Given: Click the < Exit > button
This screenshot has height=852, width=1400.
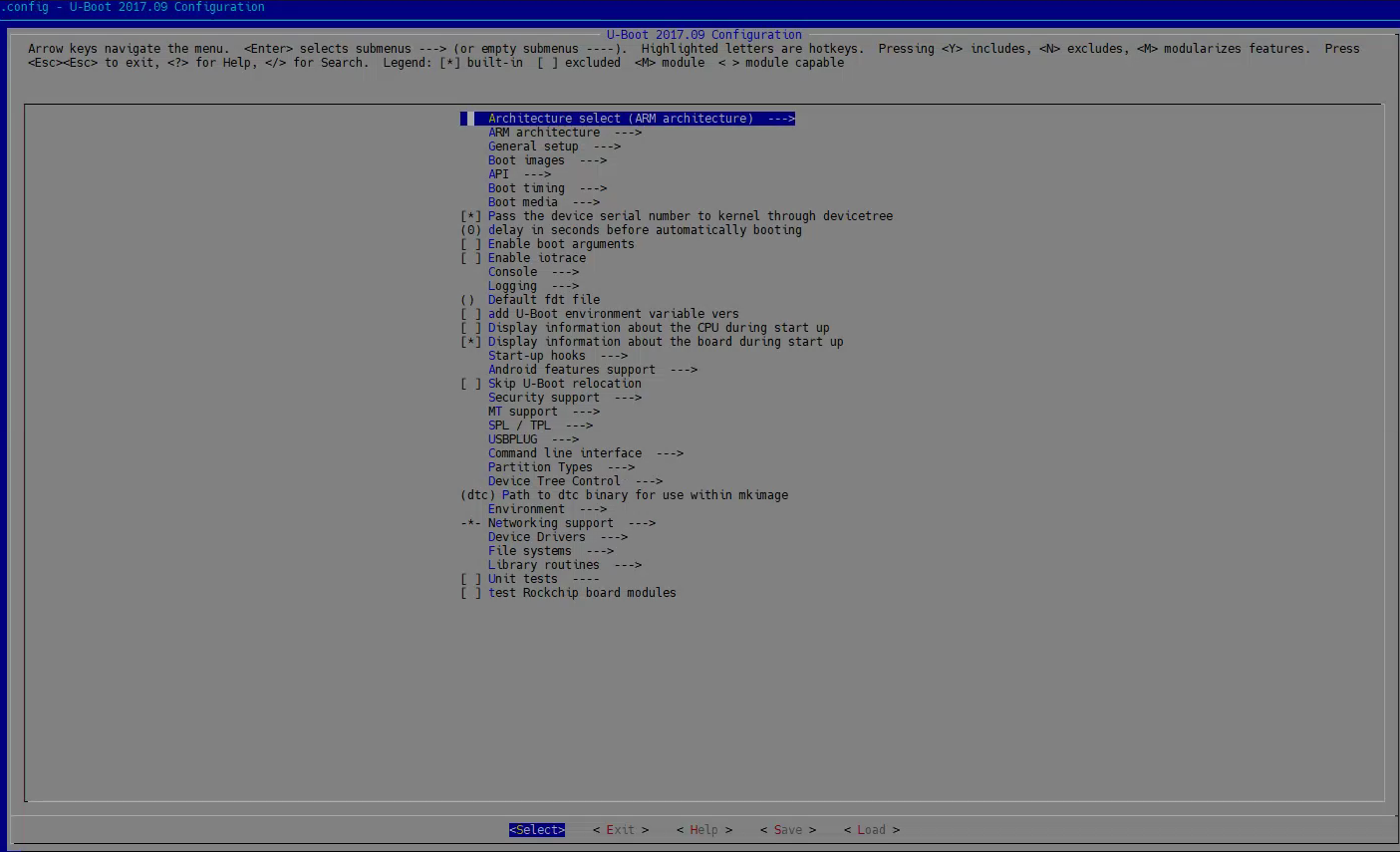Looking at the screenshot, I should pos(621,830).
